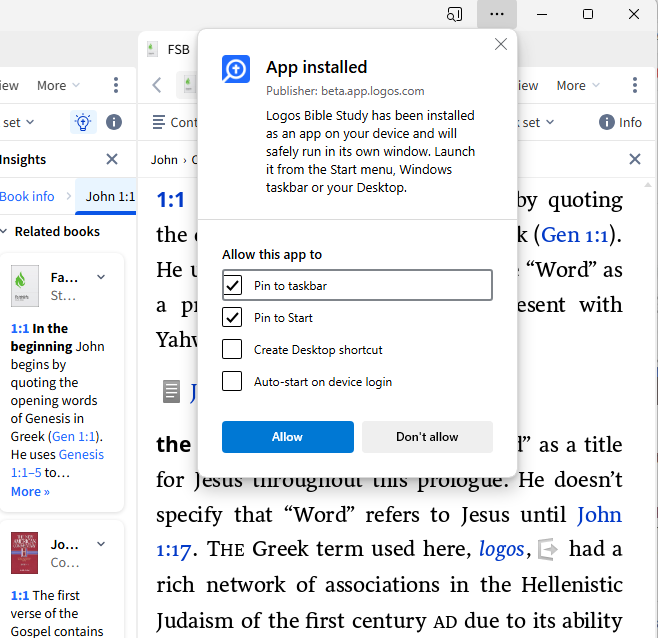This screenshot has height=638, width=658.
Task: Click the left panel info circle icon
Action: (114, 122)
